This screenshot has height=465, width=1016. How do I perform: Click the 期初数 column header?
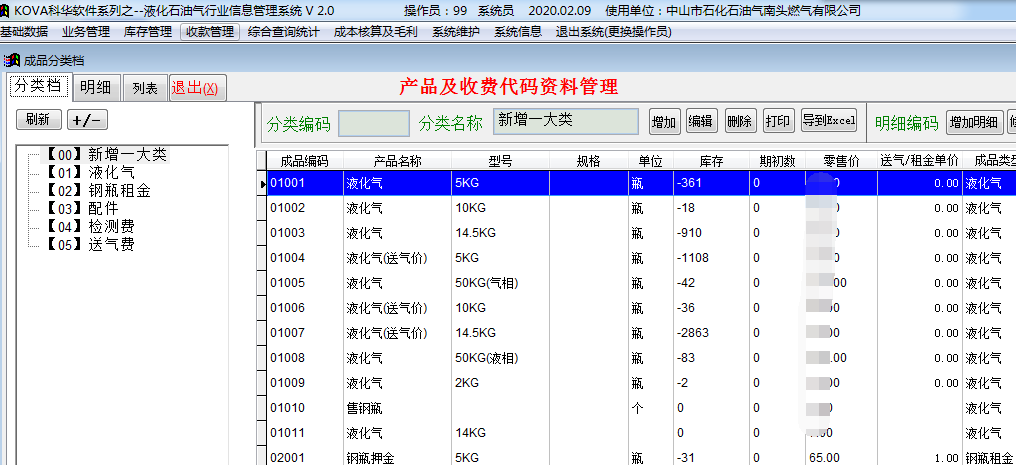(777, 161)
